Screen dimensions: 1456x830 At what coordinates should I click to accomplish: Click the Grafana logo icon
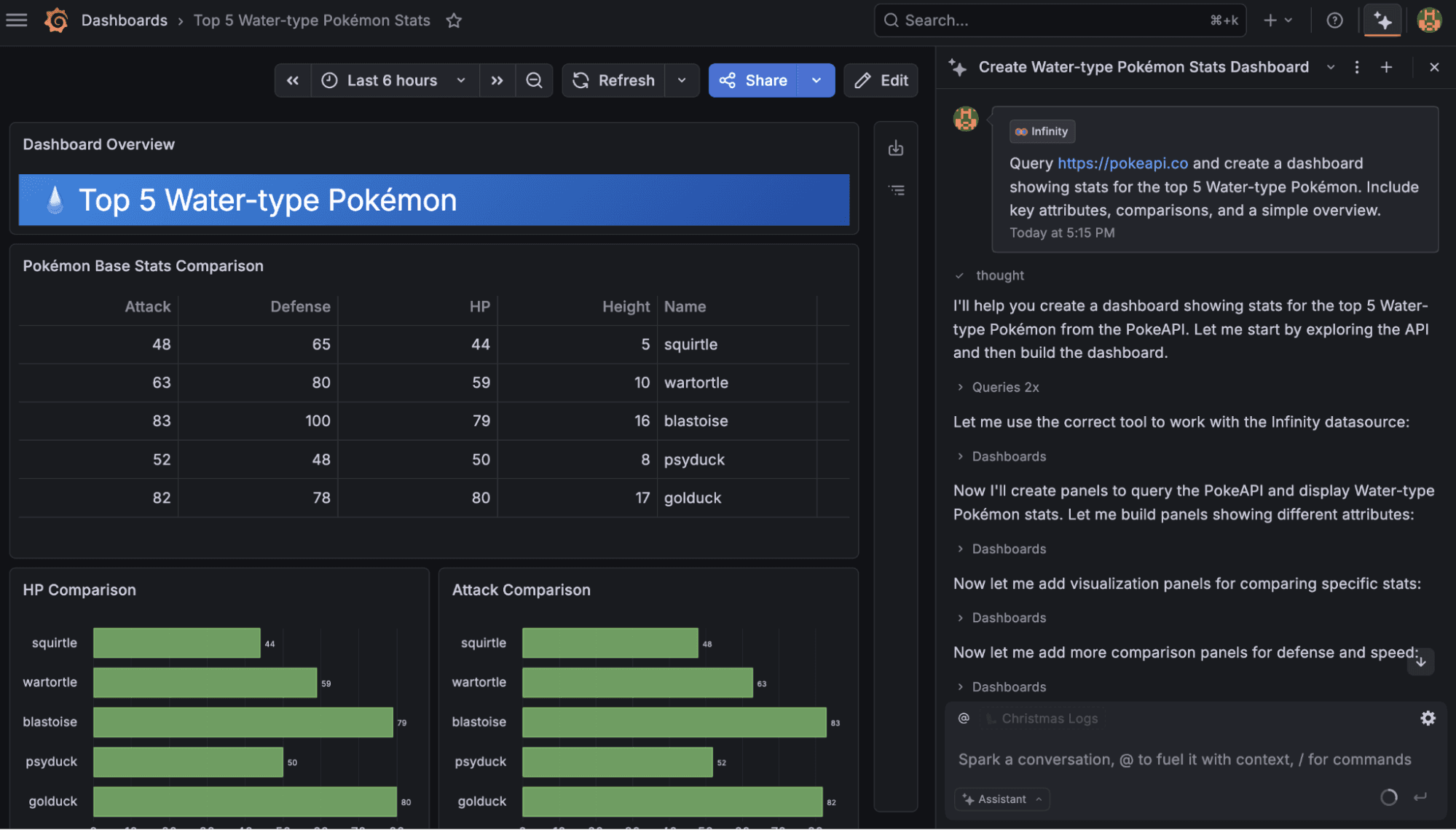tap(55, 20)
